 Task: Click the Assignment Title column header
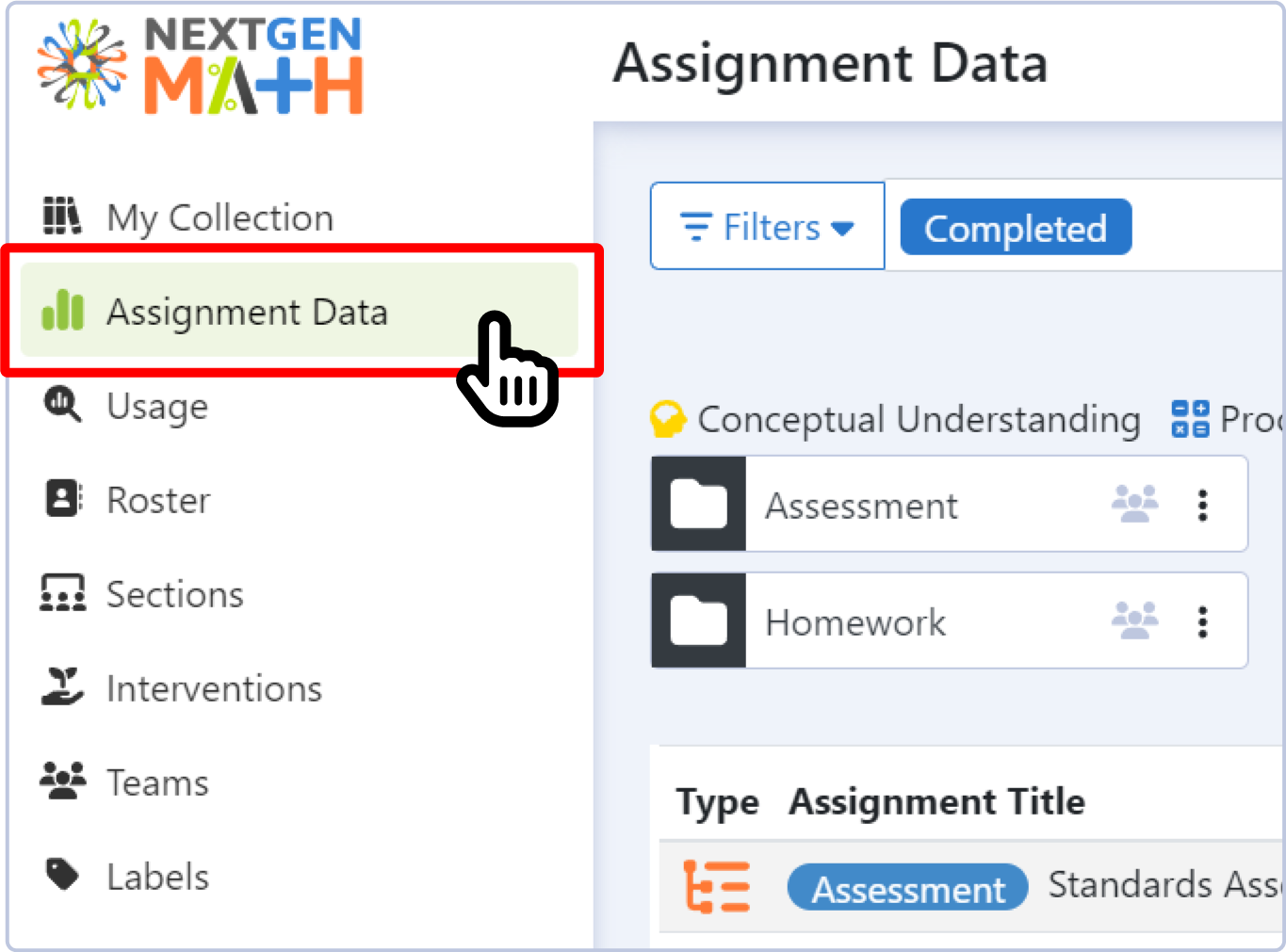tap(936, 801)
